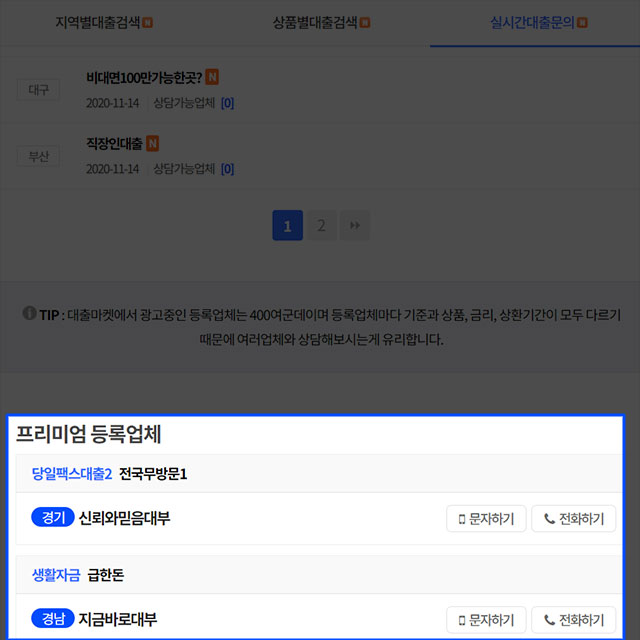Click the 부산 region tag
Viewport: 640px width, 640px height.
[x=38, y=156]
